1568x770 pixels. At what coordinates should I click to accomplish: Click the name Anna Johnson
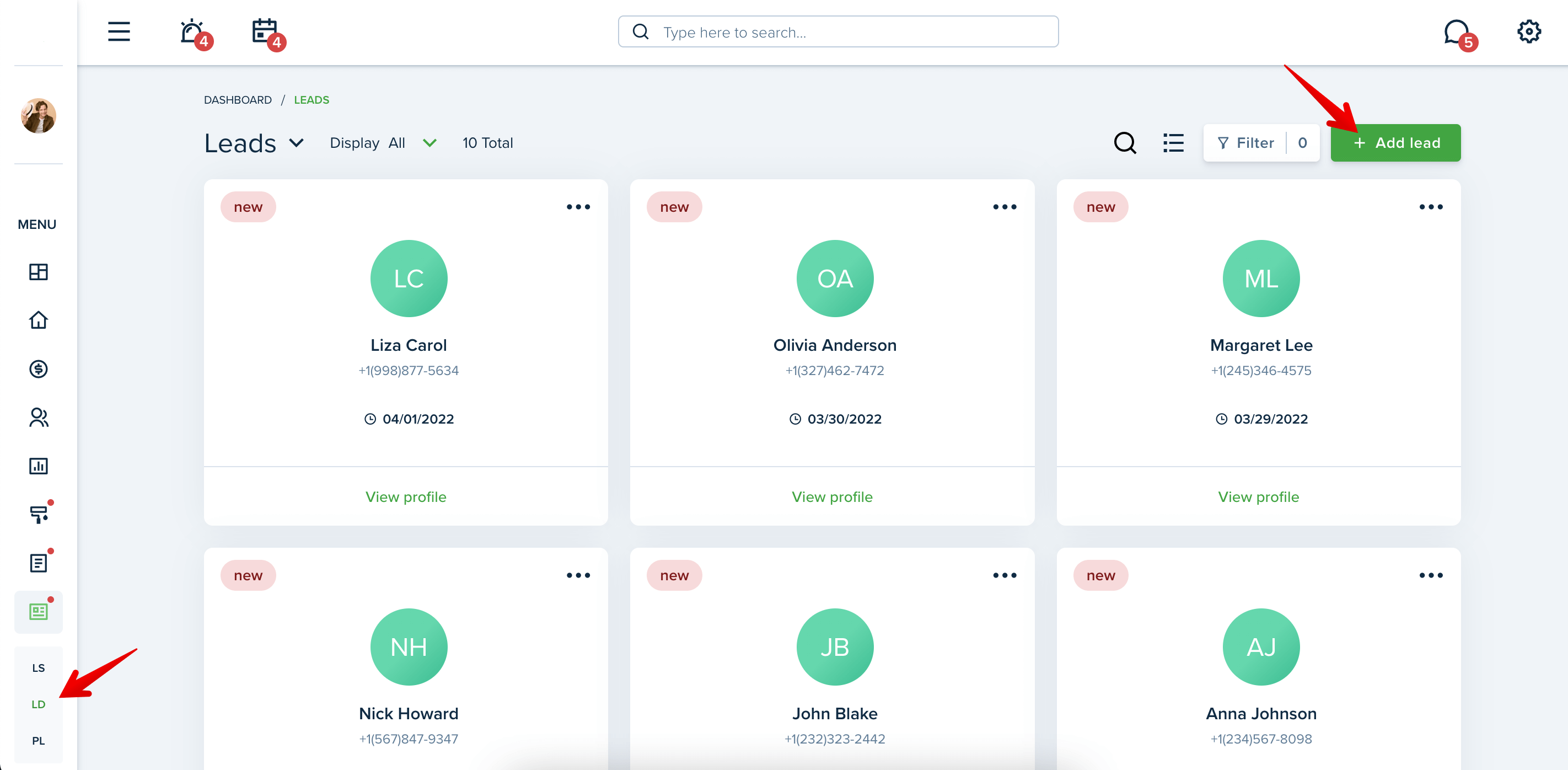tap(1261, 714)
